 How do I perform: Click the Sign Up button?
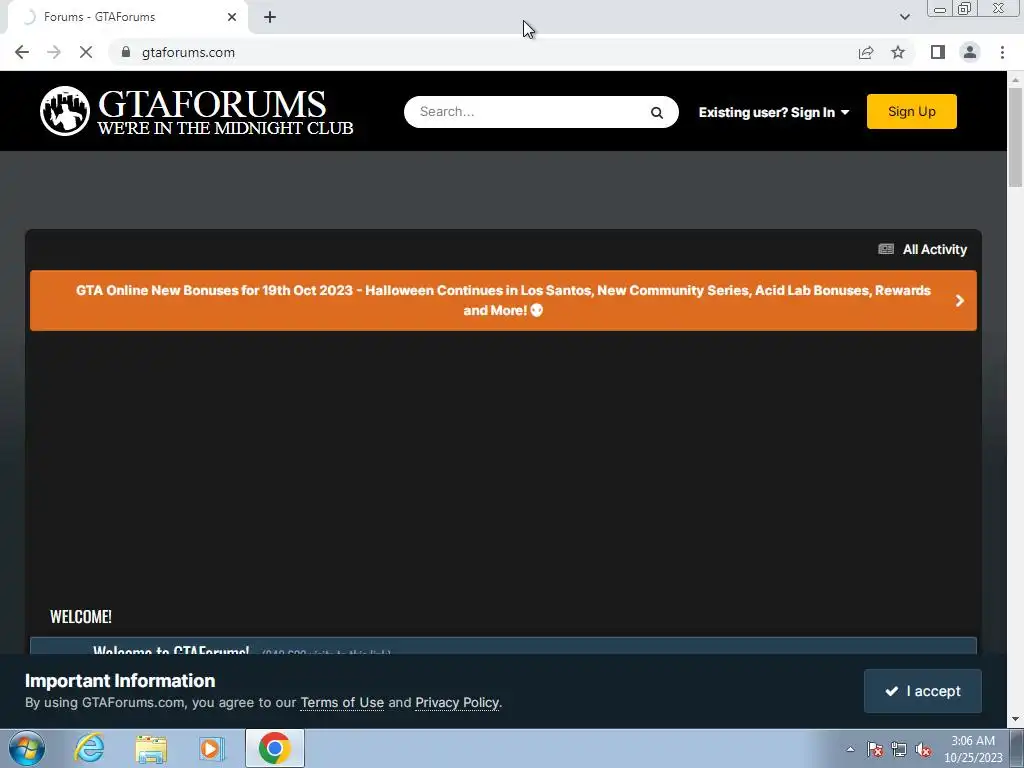point(912,112)
